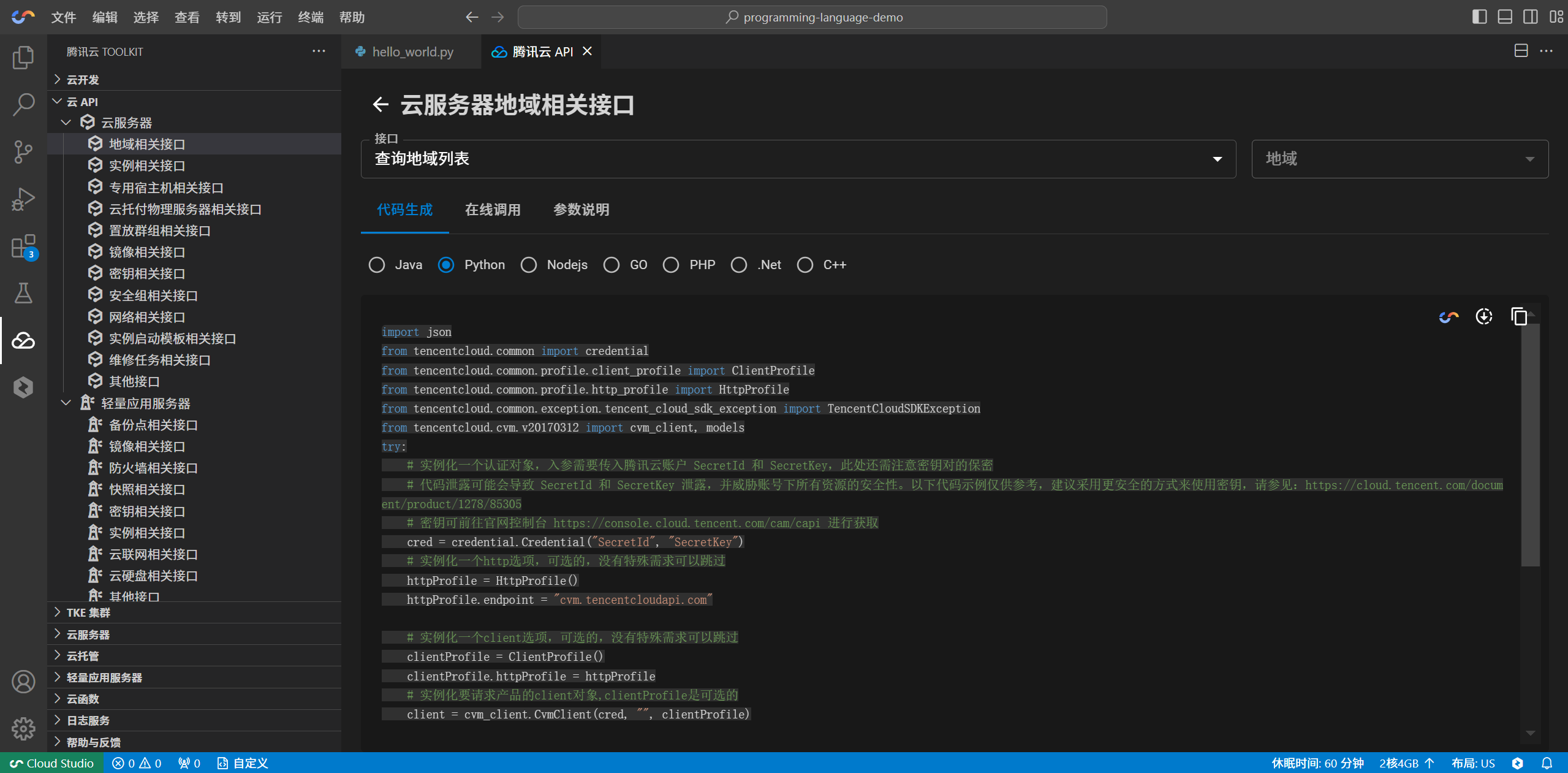This screenshot has height=773, width=1568.
Task: Click the back arrow beside 云服务器地域相关接口
Action: pos(381,105)
